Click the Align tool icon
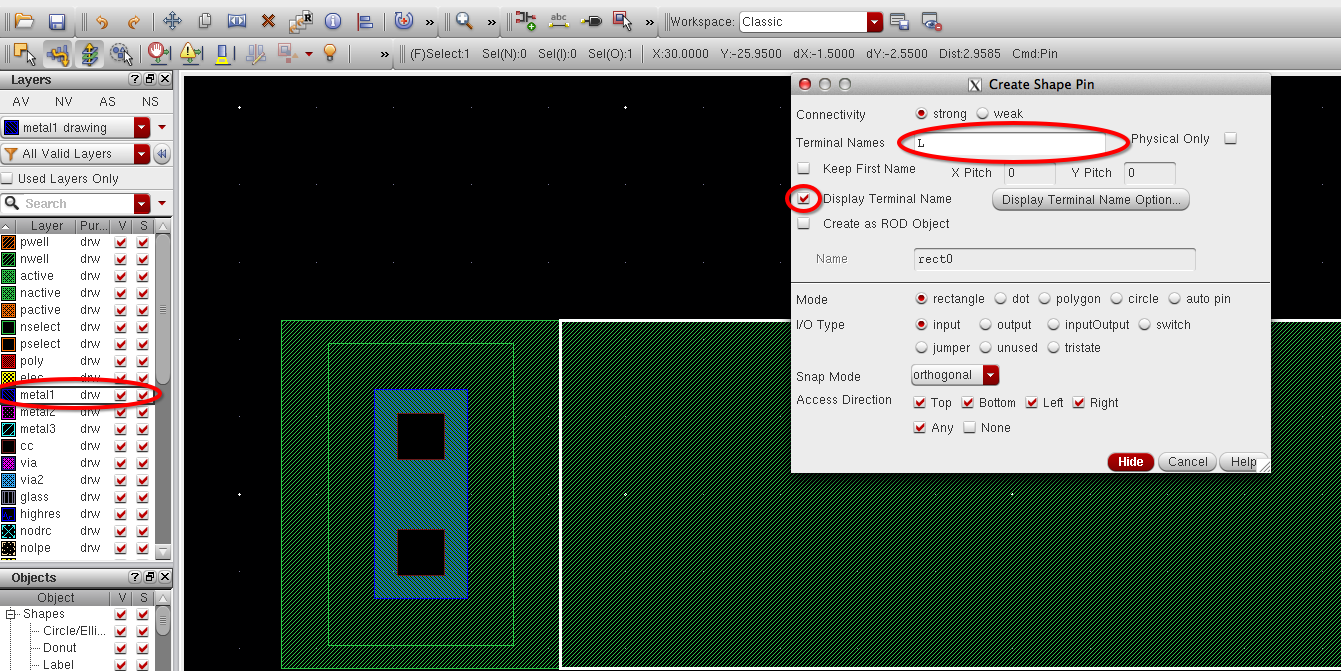The image size is (1341, 671). point(365,21)
